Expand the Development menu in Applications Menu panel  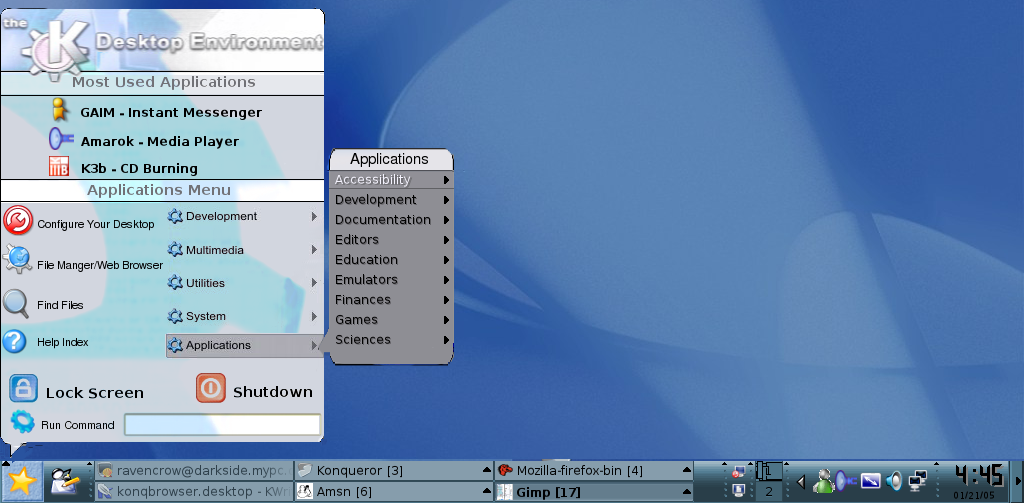[244, 216]
